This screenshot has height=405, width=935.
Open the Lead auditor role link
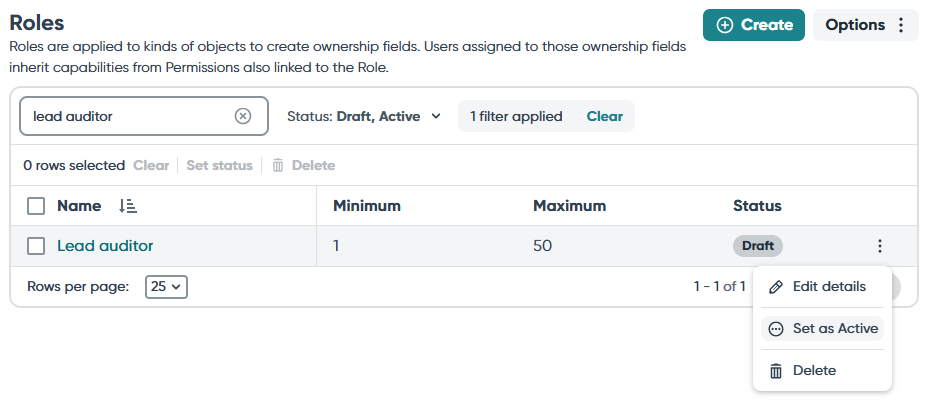[x=105, y=246]
